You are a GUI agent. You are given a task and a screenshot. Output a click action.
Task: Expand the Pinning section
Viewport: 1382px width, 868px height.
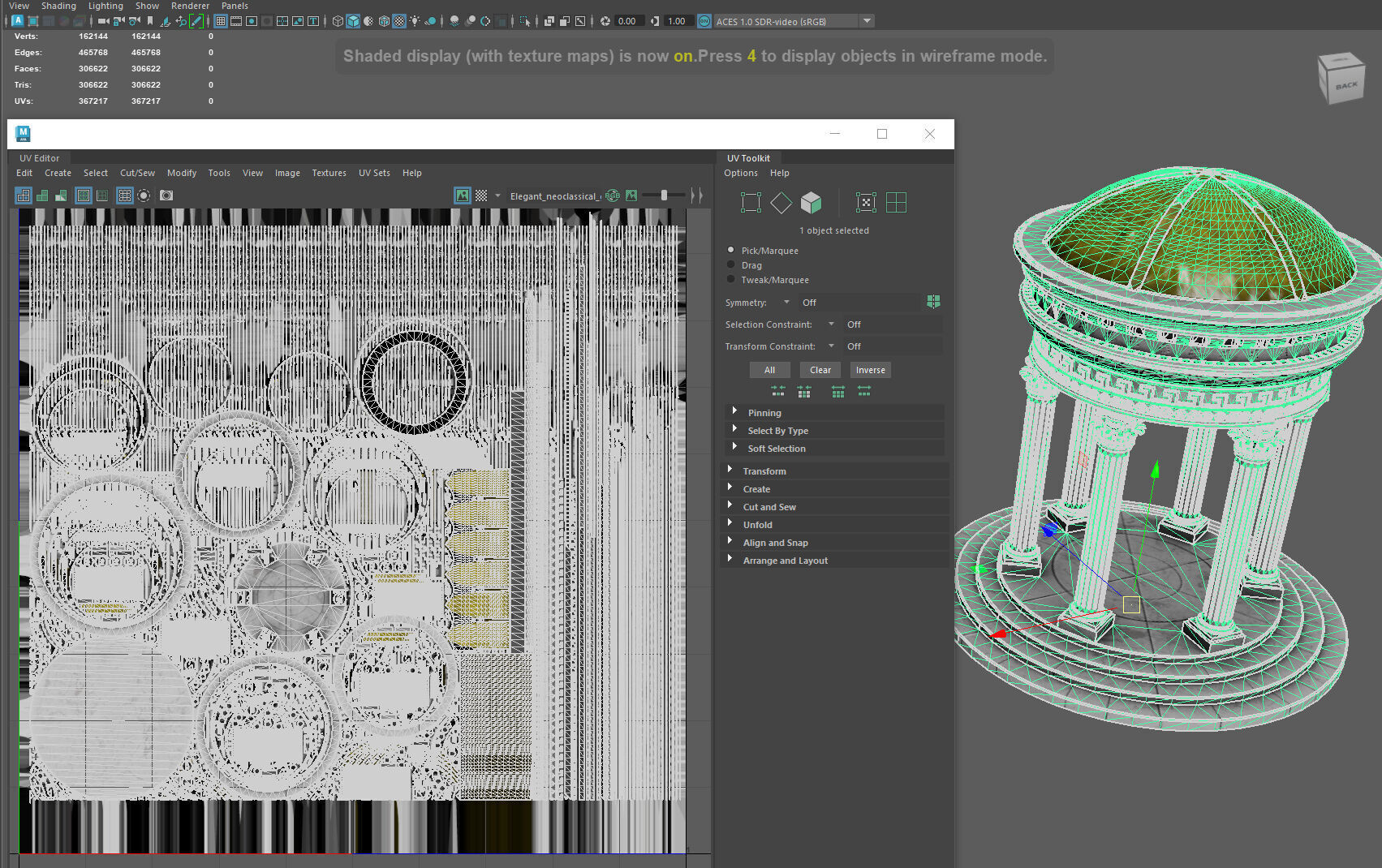[x=834, y=413]
